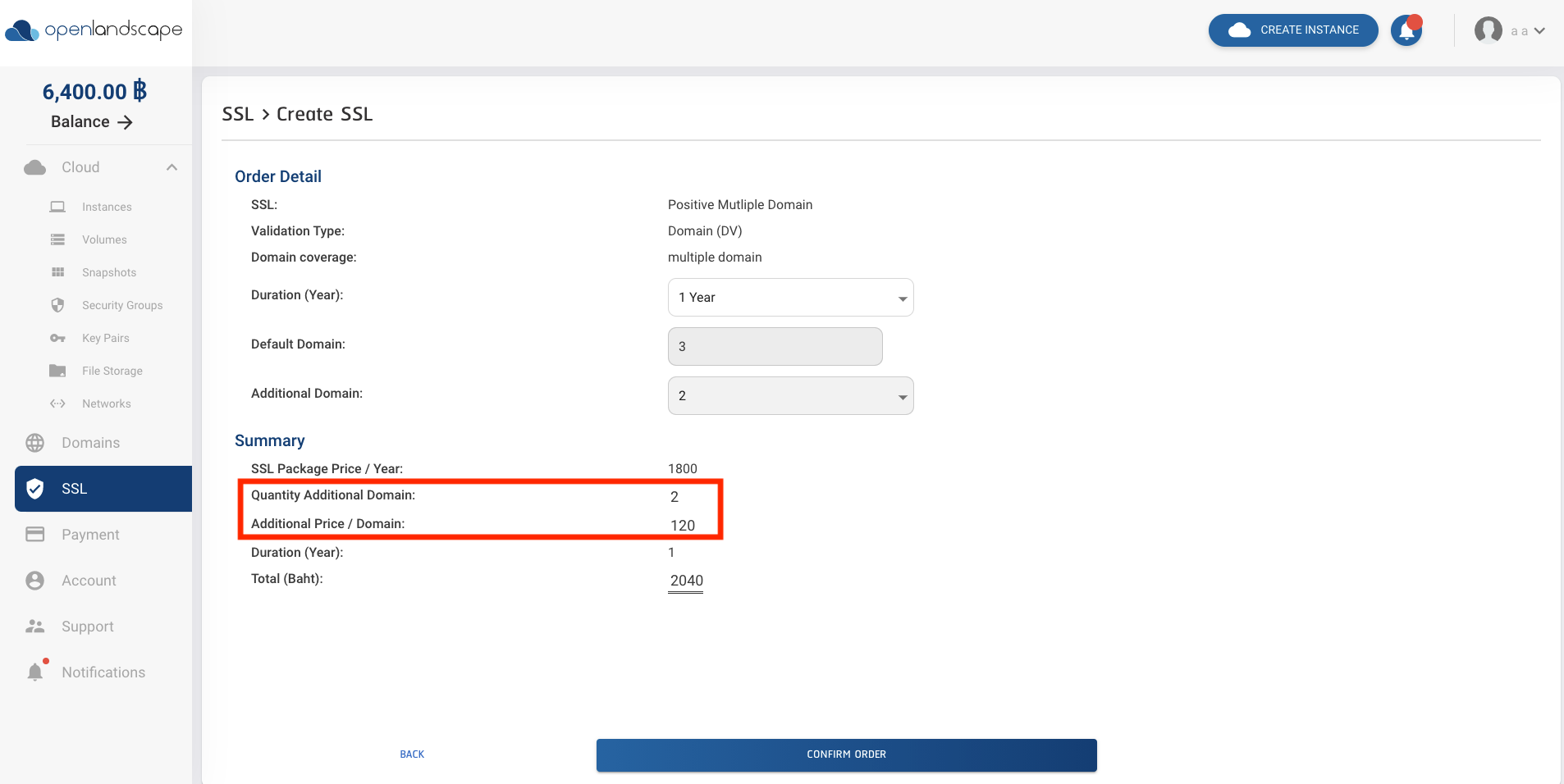Collapse the Cloud section chevron
The height and width of the screenshot is (784, 1564).
[x=171, y=166]
